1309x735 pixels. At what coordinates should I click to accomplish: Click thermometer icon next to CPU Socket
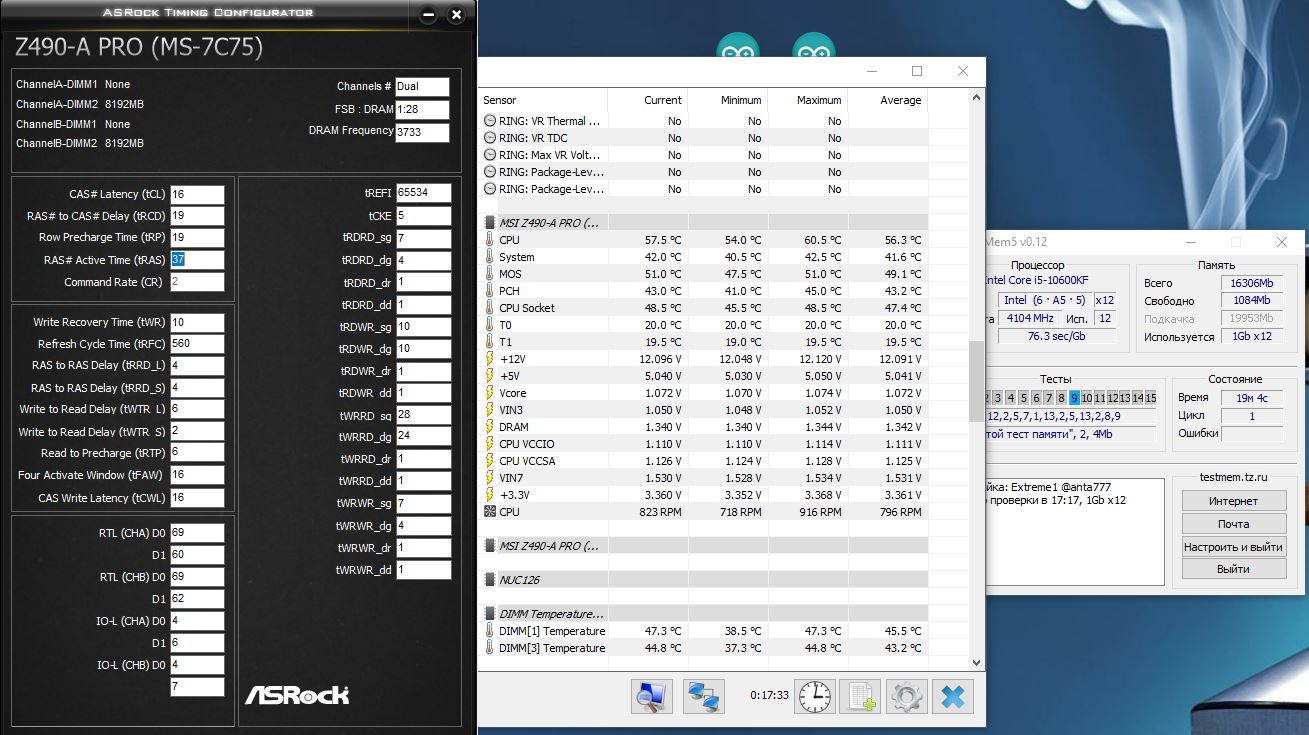pyautogui.click(x=490, y=308)
